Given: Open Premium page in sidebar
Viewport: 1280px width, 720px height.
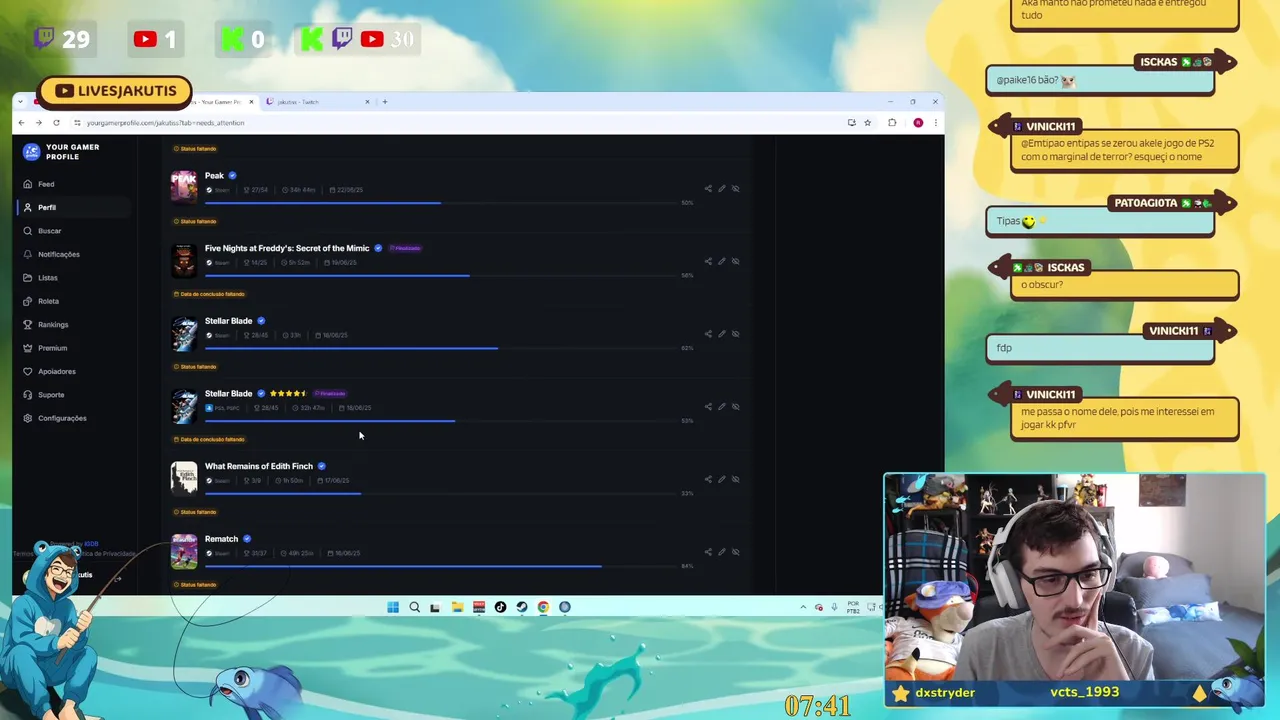Looking at the screenshot, I should [x=52, y=348].
